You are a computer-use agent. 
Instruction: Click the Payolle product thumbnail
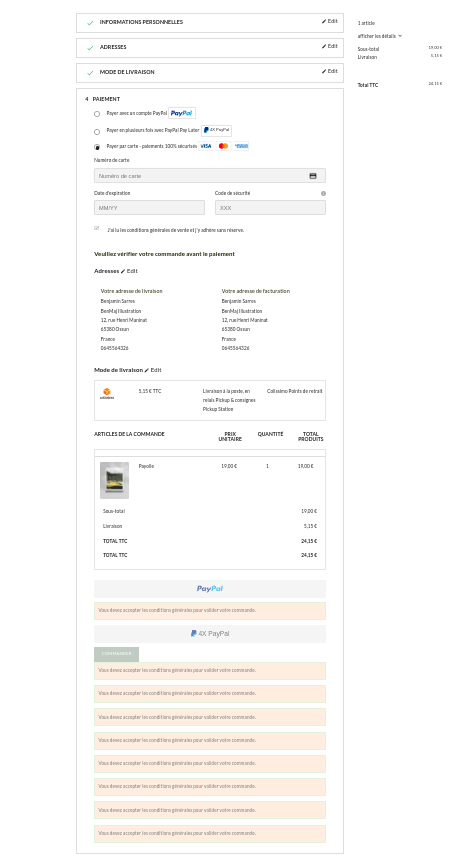point(114,480)
